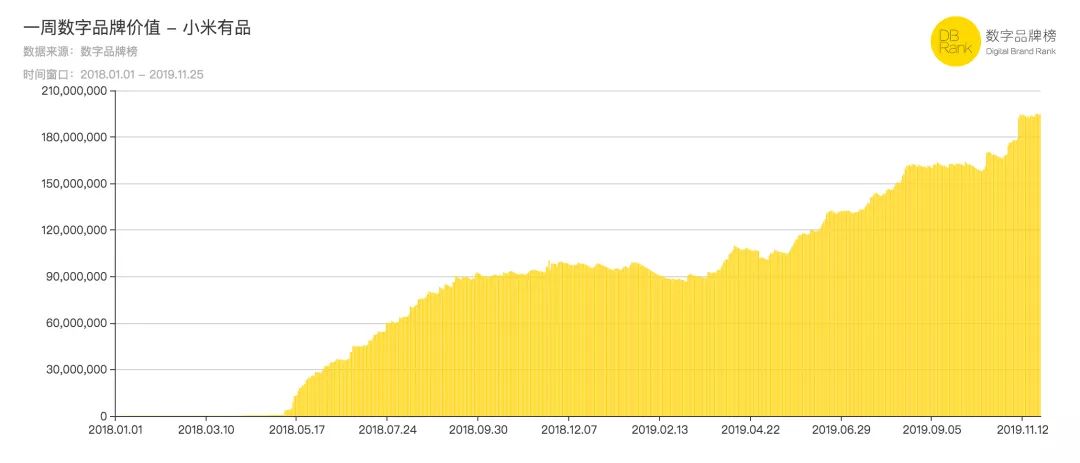Click the 2018.07.24 x-axis date label
The image size is (1080, 463).
tap(387, 430)
